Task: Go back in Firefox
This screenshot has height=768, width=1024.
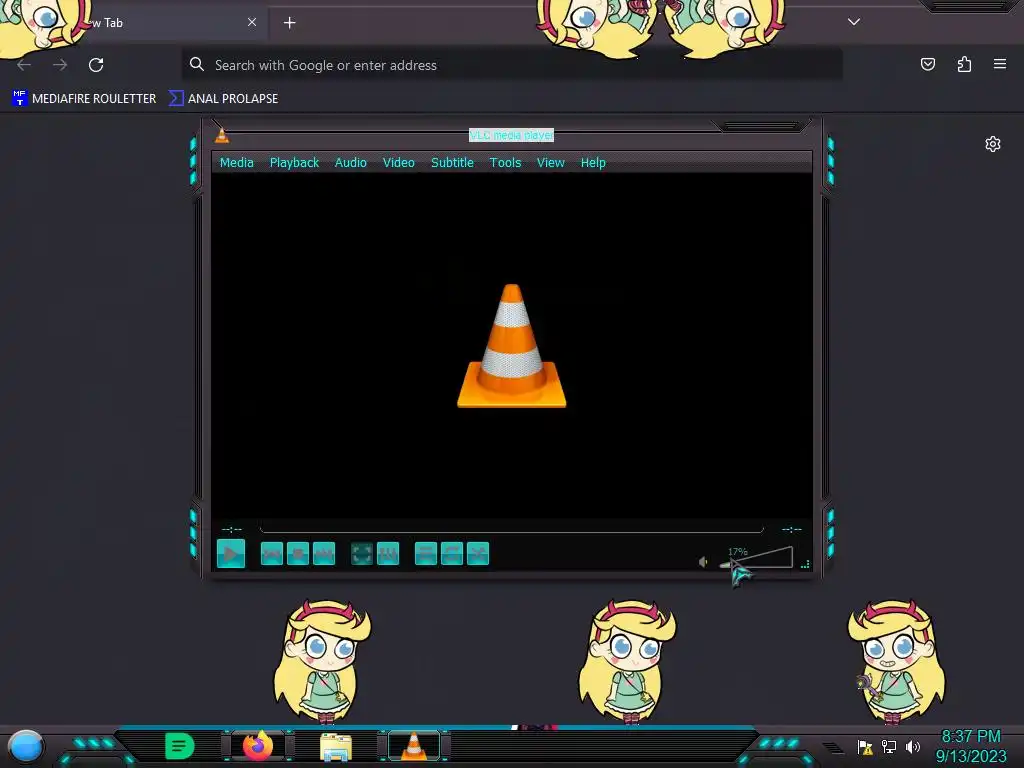Action: tap(24, 65)
